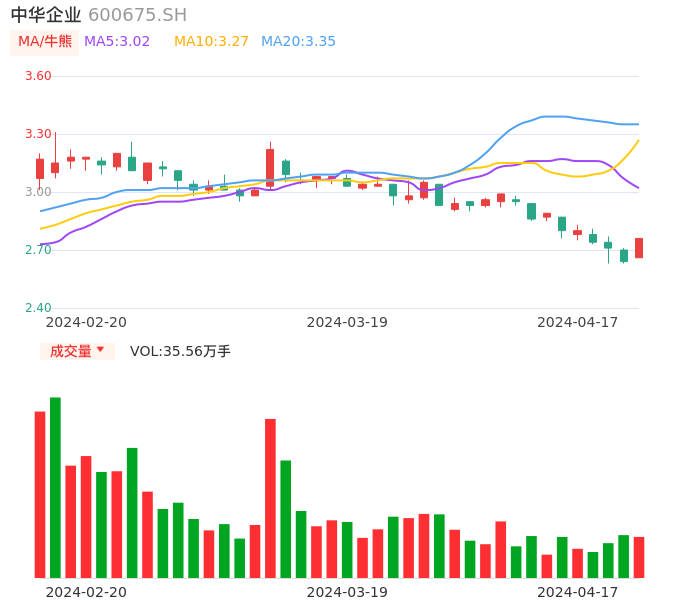Click the rightmost red volume bar
This screenshot has width=686, height=606.
pyautogui.click(x=639, y=557)
